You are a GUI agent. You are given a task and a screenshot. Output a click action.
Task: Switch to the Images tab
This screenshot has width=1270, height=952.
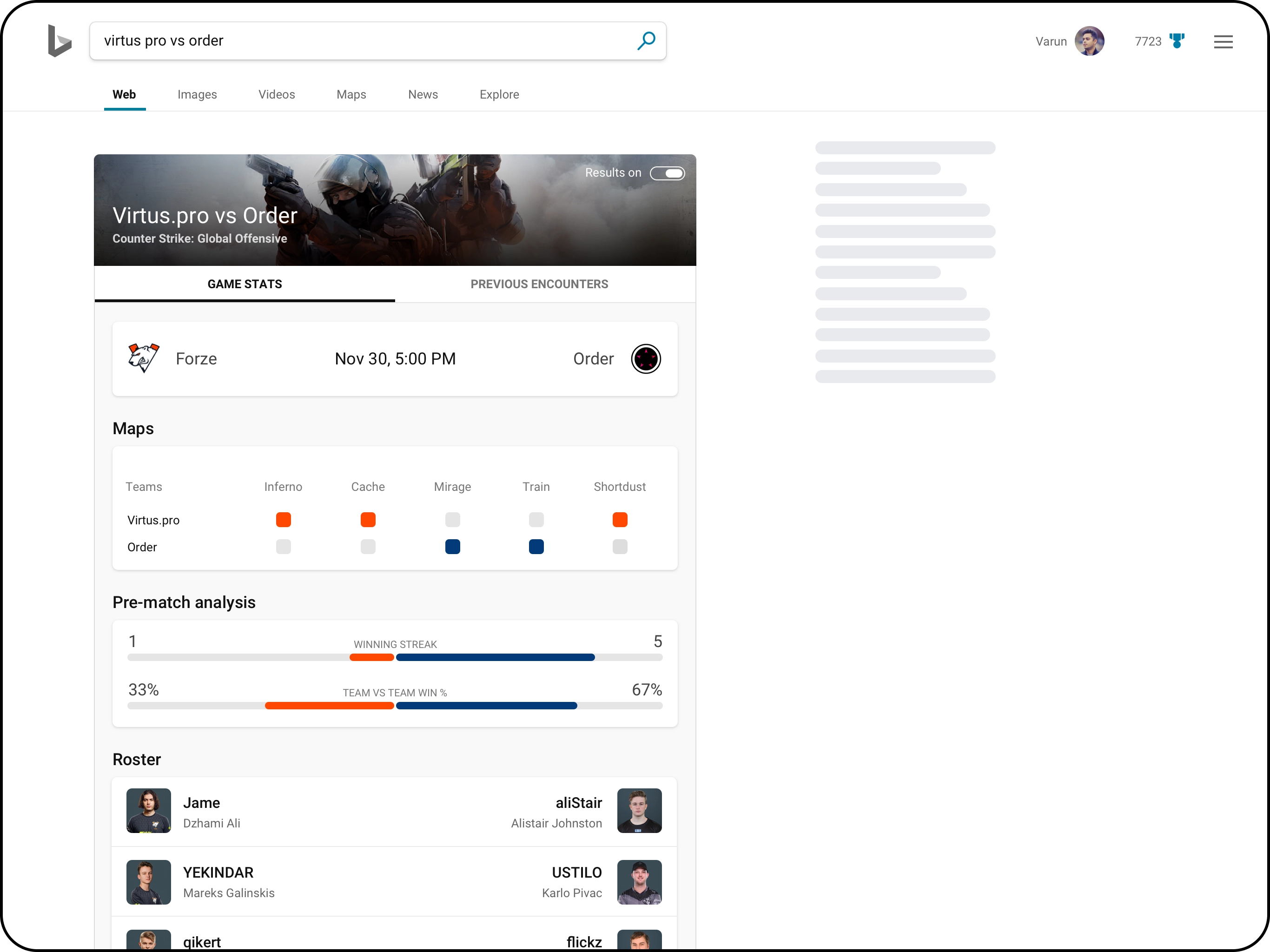click(197, 94)
